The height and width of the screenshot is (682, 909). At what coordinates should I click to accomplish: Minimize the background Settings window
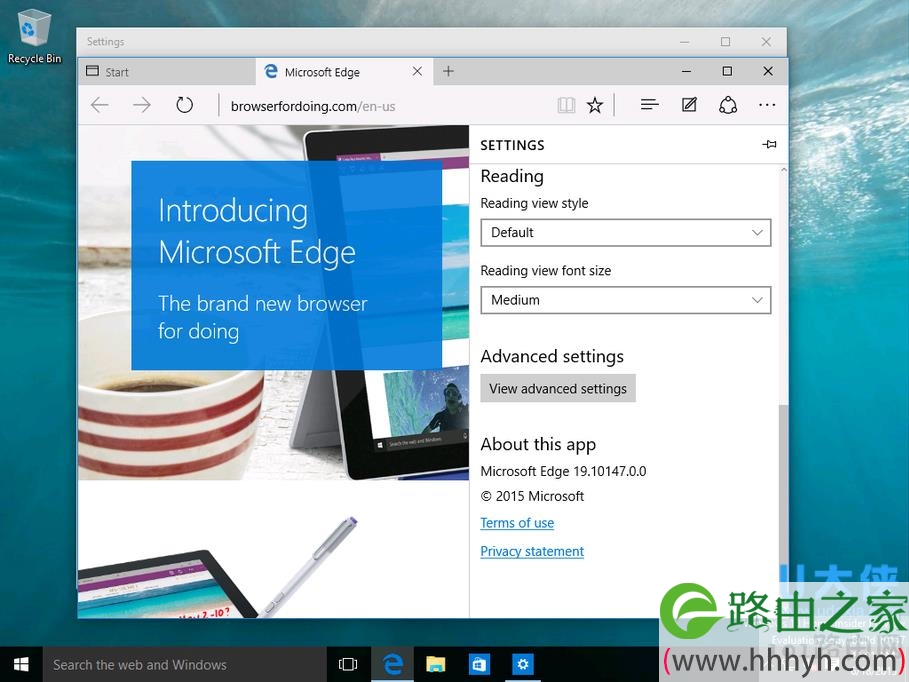tap(685, 42)
